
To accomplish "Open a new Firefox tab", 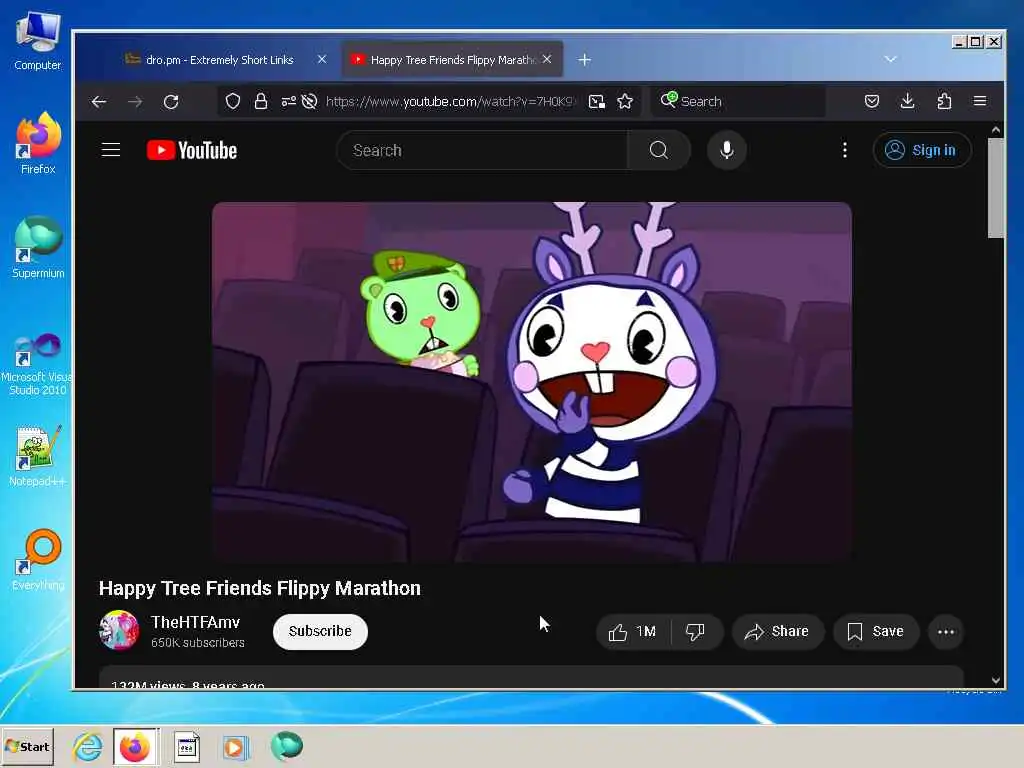I will 584,59.
